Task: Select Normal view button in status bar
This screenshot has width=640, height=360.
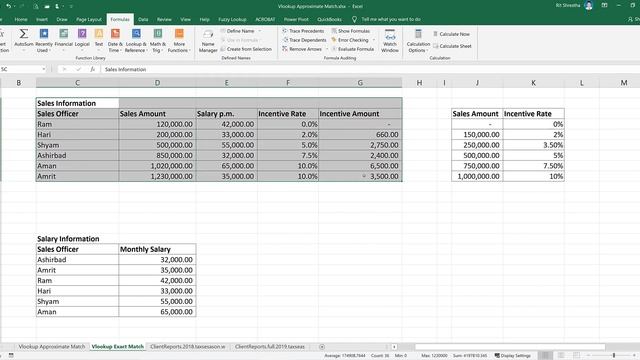Action: pyautogui.click(x=545, y=356)
